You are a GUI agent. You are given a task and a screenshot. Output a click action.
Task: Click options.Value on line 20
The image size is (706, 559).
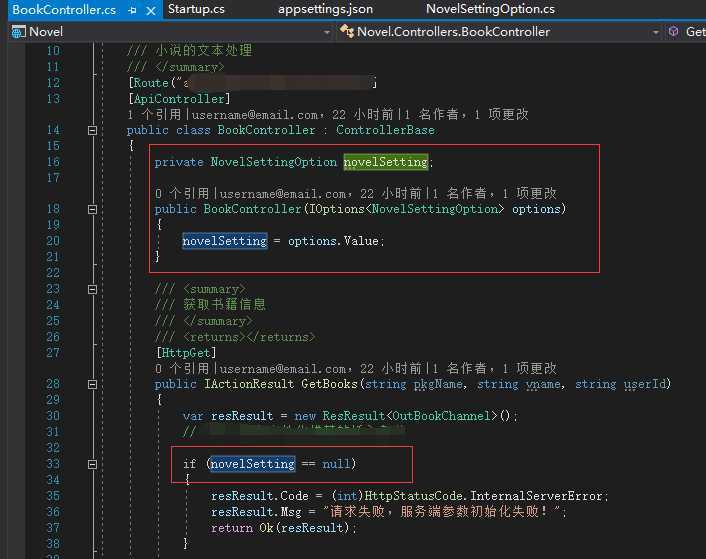tap(333, 241)
